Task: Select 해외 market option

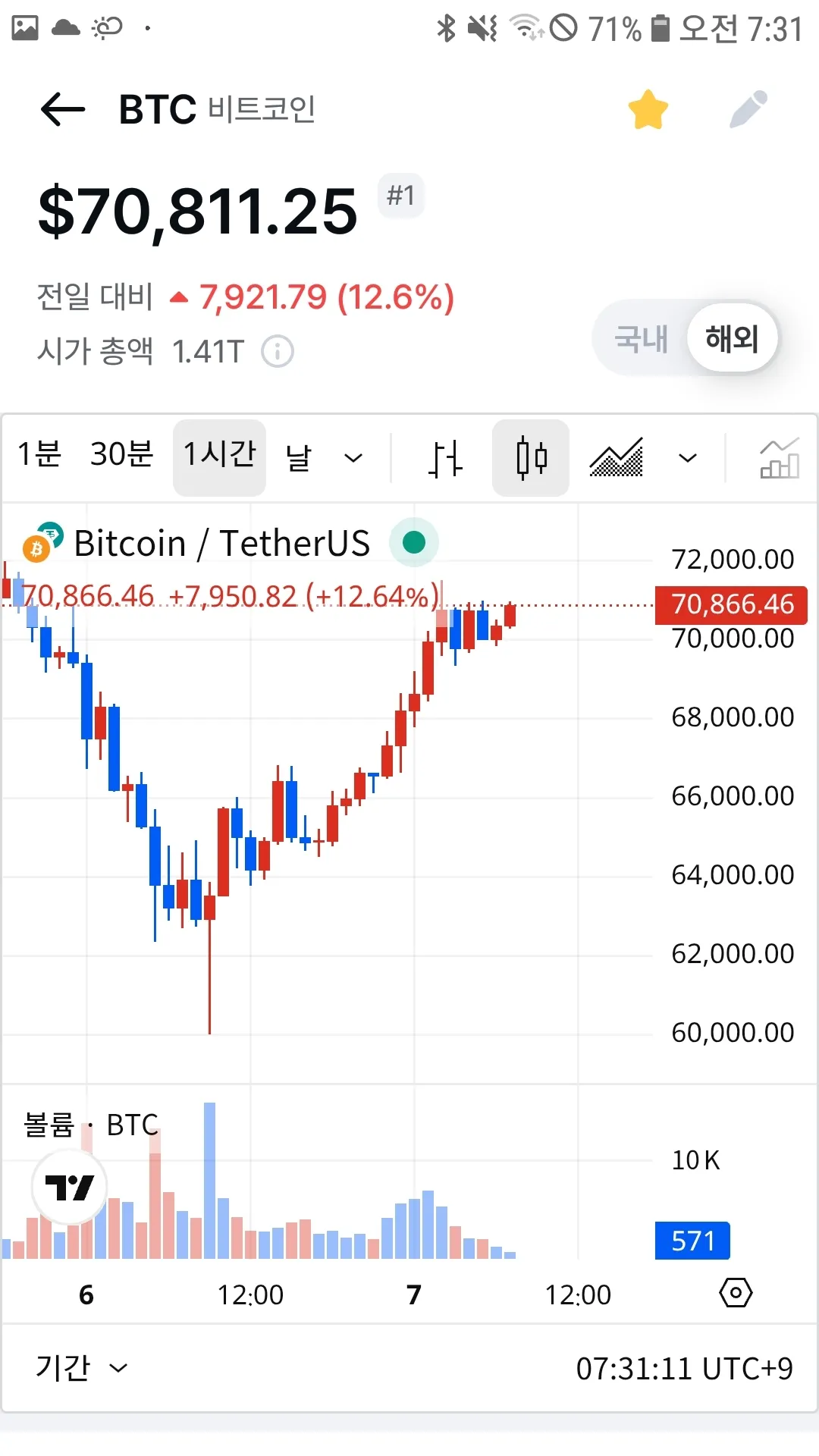Action: (x=732, y=338)
